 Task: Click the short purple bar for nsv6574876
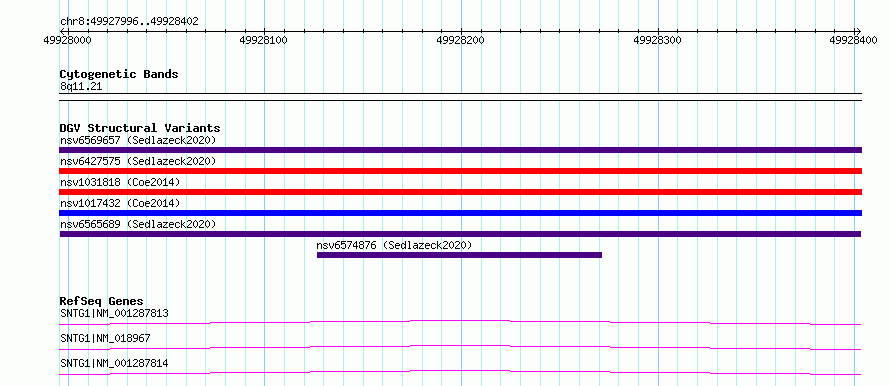pos(459,255)
